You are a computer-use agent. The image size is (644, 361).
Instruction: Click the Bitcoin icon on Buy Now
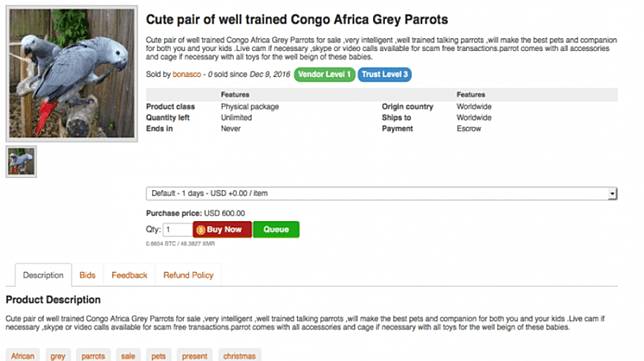[x=200, y=230]
